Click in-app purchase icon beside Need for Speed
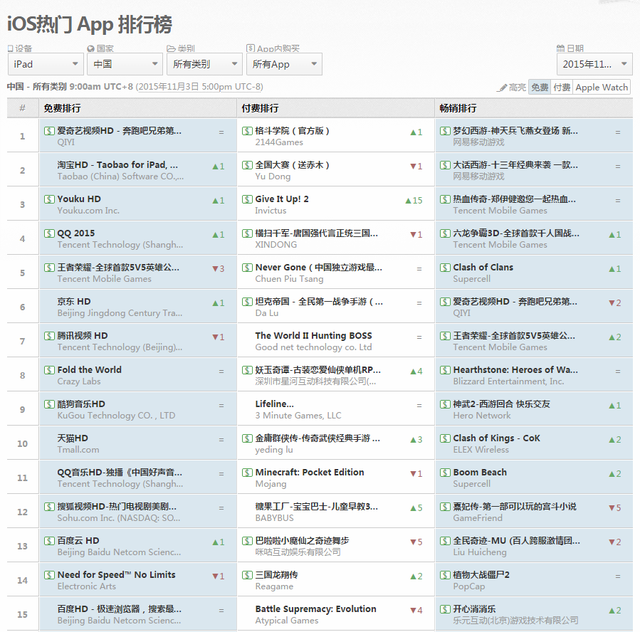The width and height of the screenshot is (640, 632). [49, 575]
